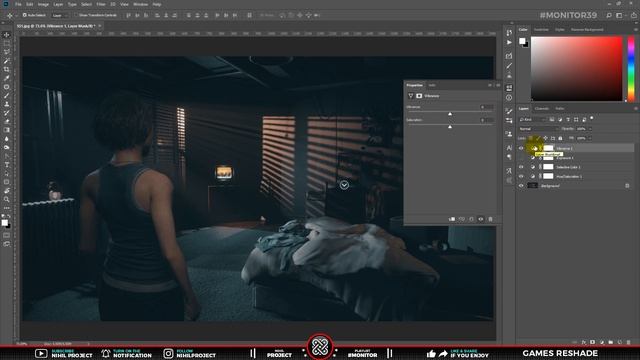The height and width of the screenshot is (360, 640).
Task: Click the delete layer trash icon
Action: (x=629, y=342)
